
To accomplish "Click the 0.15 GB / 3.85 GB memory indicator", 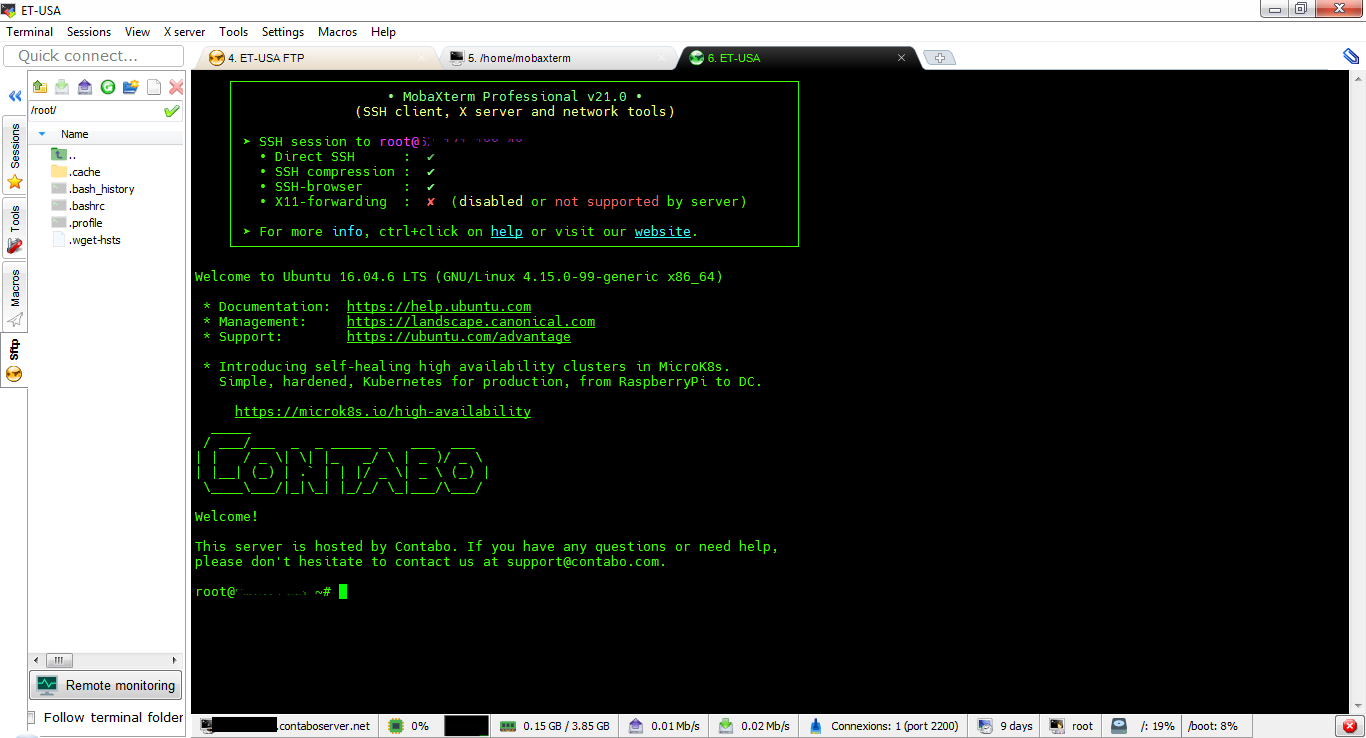I will pos(556,726).
